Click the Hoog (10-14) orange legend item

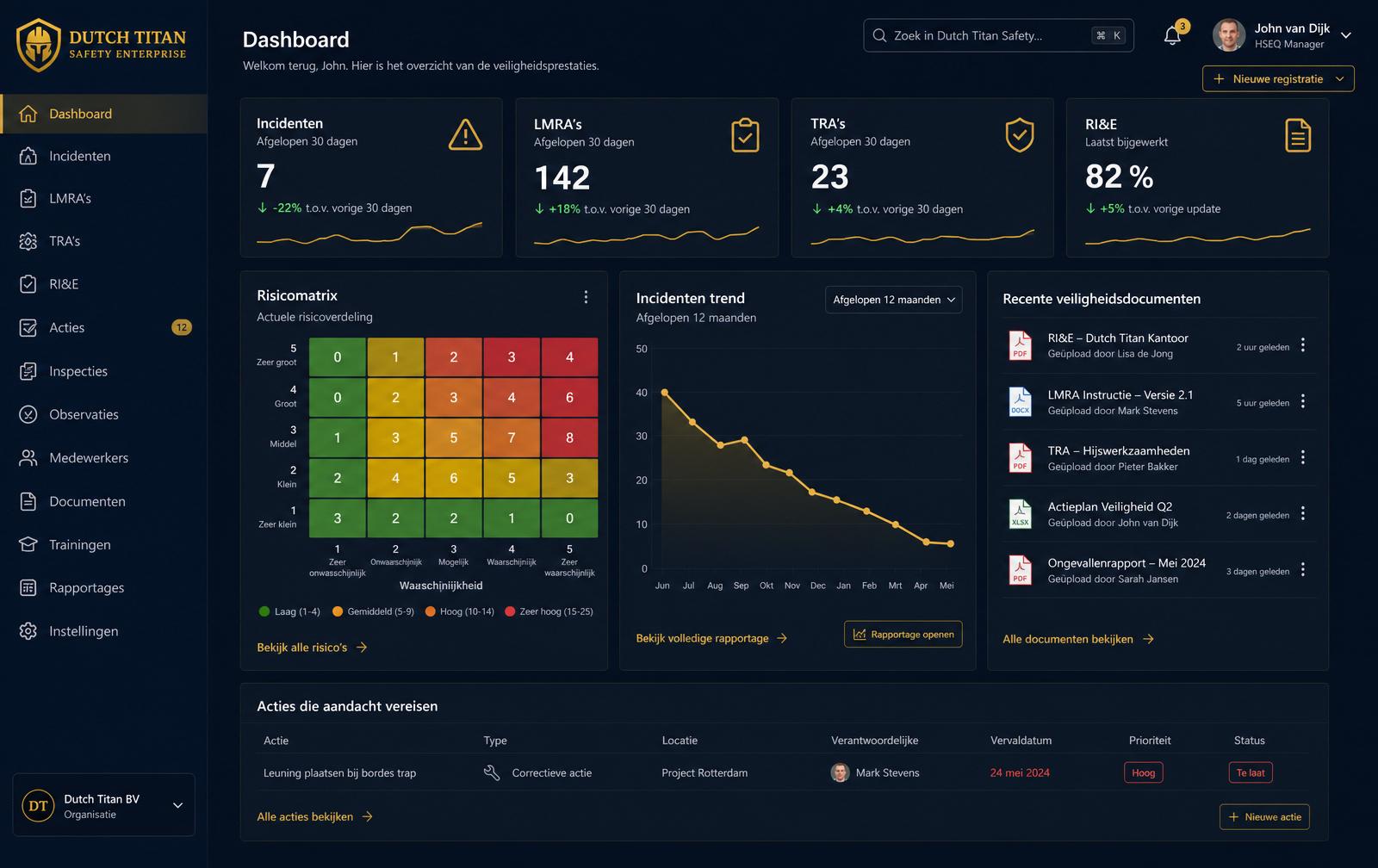[460, 611]
